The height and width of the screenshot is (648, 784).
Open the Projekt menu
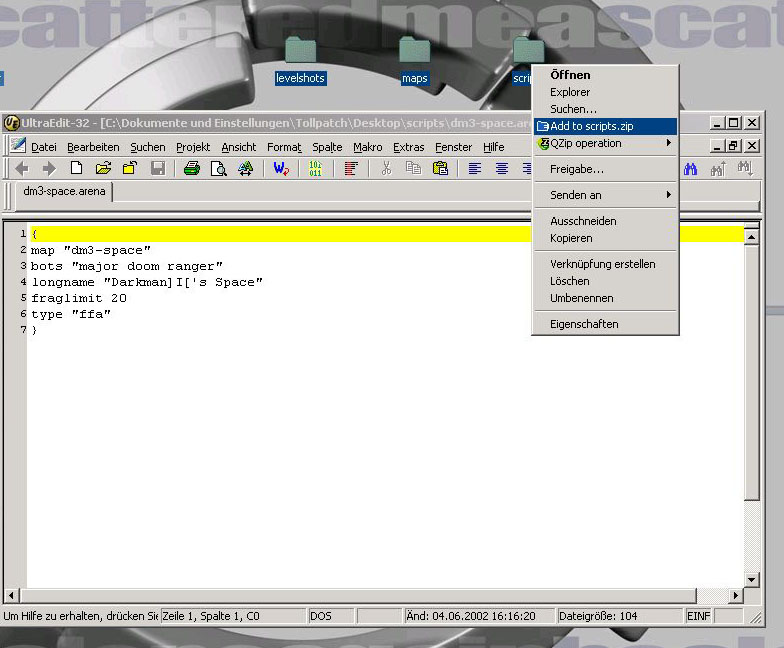193,147
